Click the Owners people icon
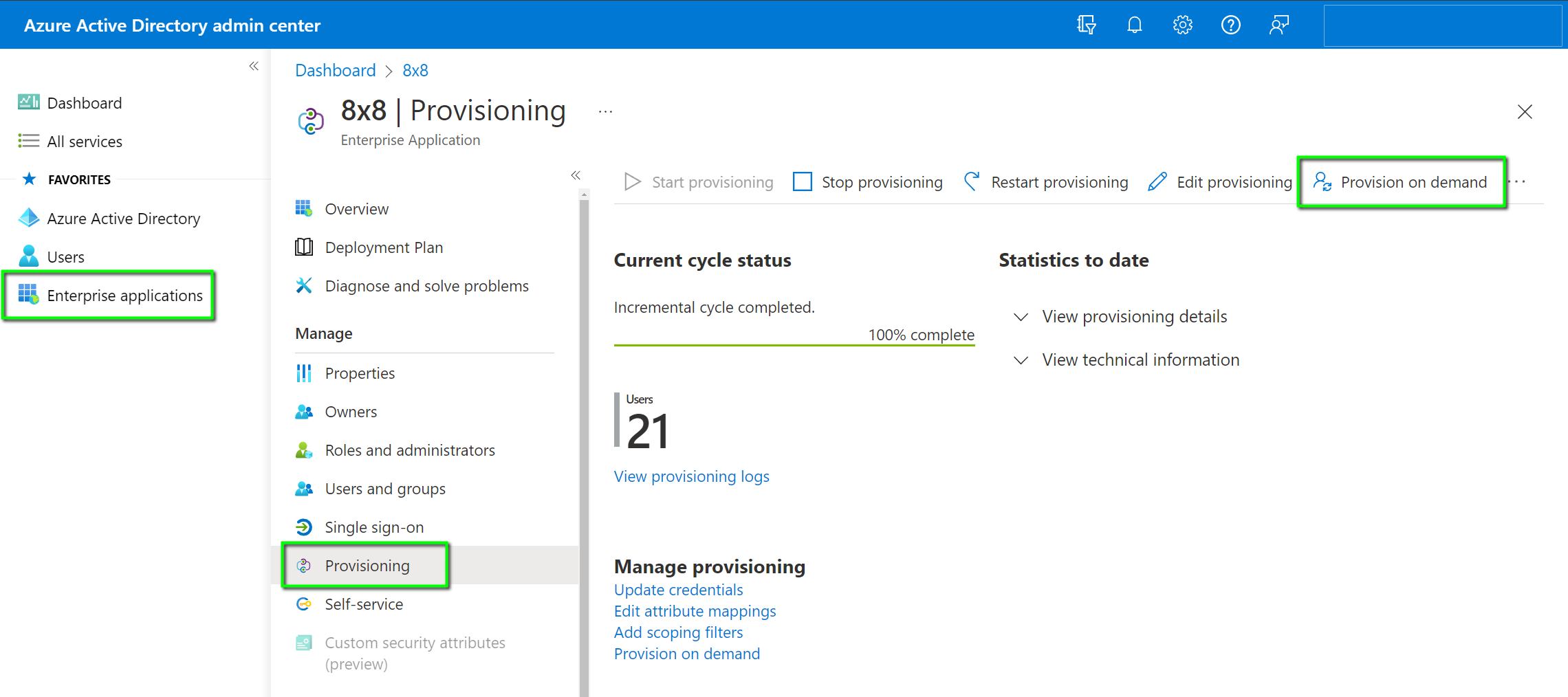Image resolution: width=1568 pixels, height=697 pixels. [x=303, y=411]
